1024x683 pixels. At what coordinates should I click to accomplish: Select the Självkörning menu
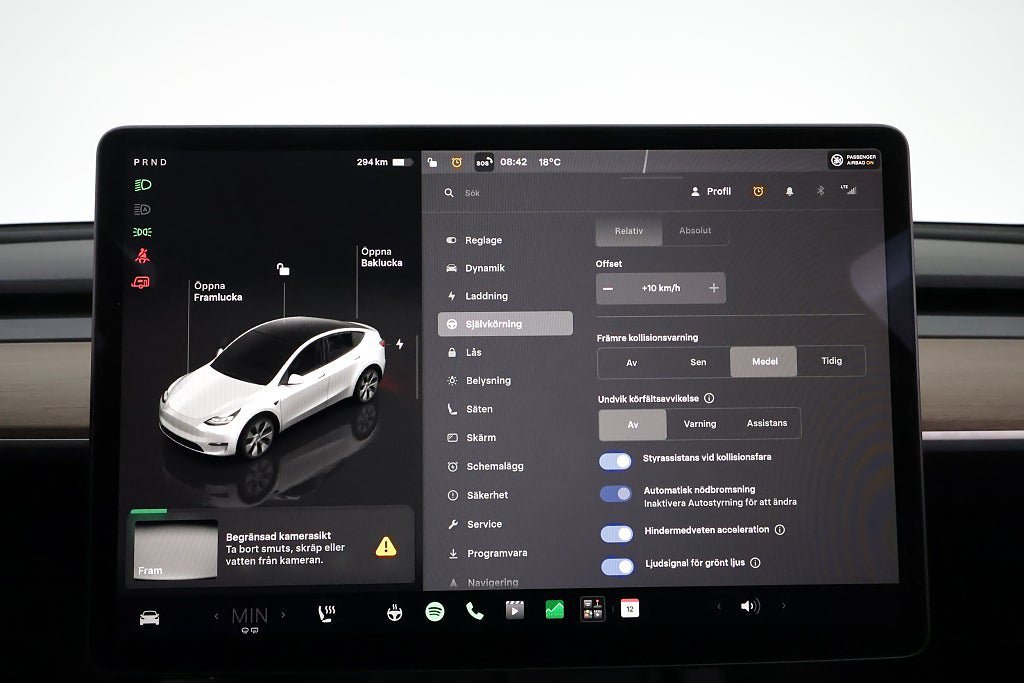505,324
